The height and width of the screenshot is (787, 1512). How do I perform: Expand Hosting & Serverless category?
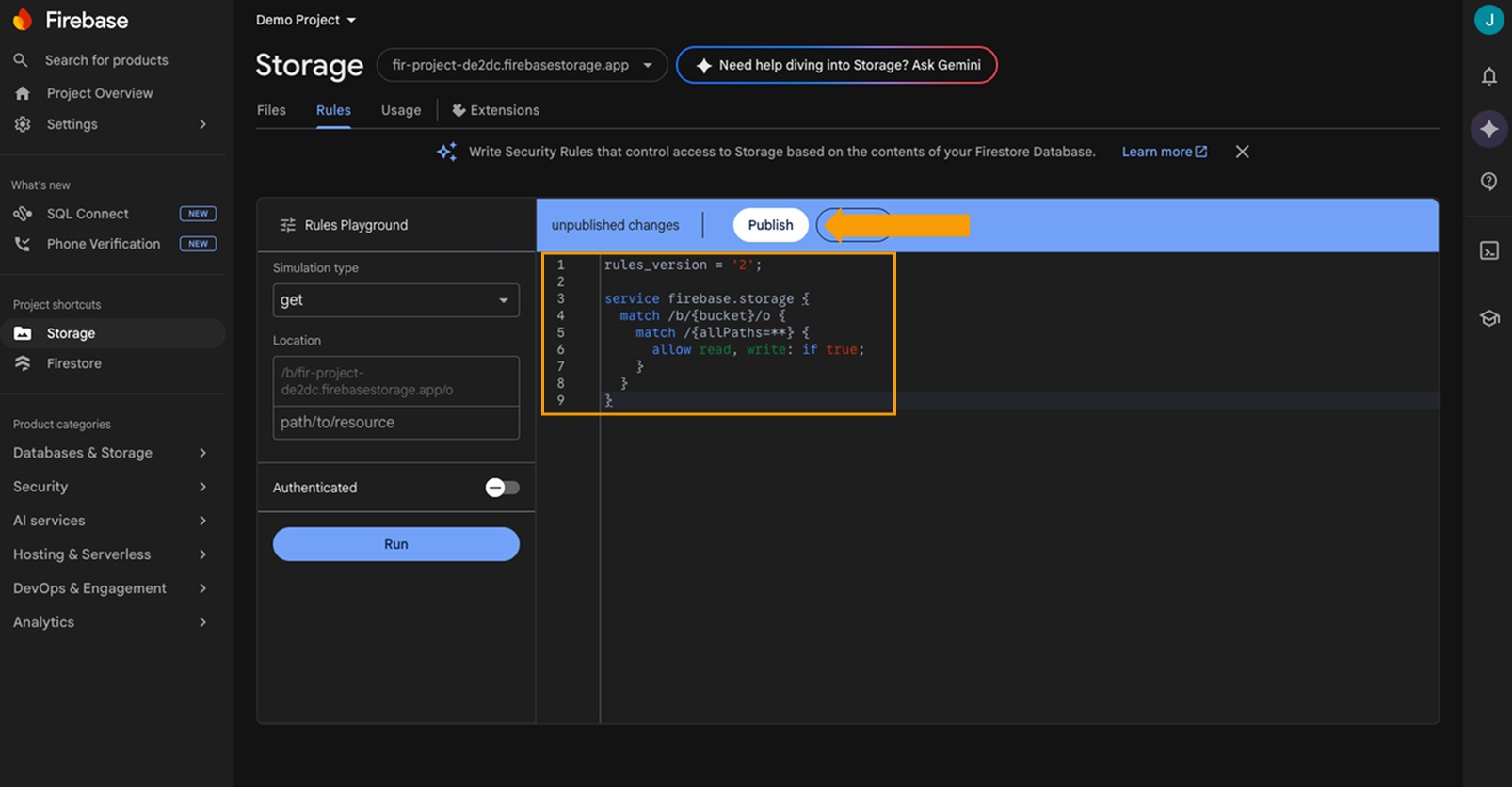[x=111, y=554]
